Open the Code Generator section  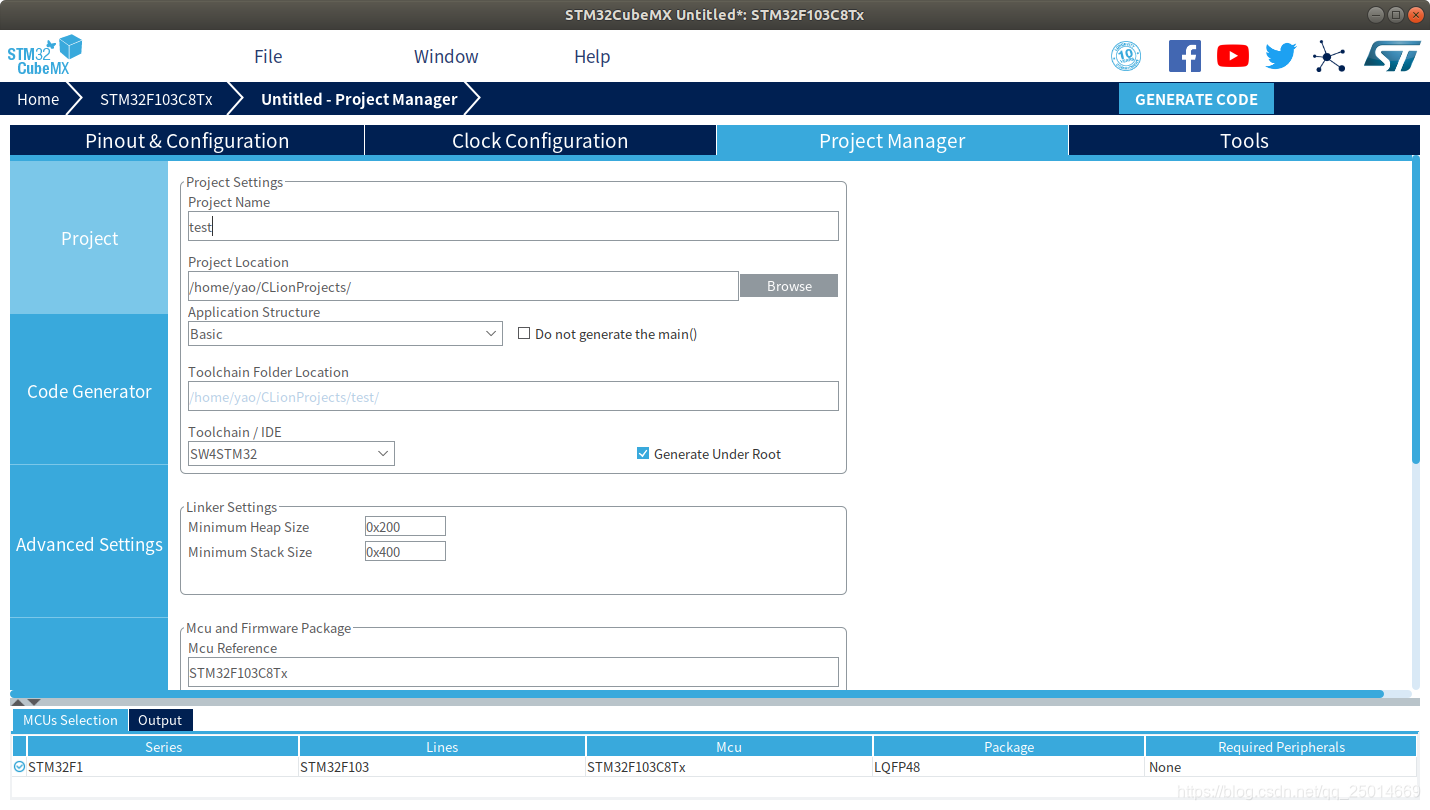tap(89, 391)
